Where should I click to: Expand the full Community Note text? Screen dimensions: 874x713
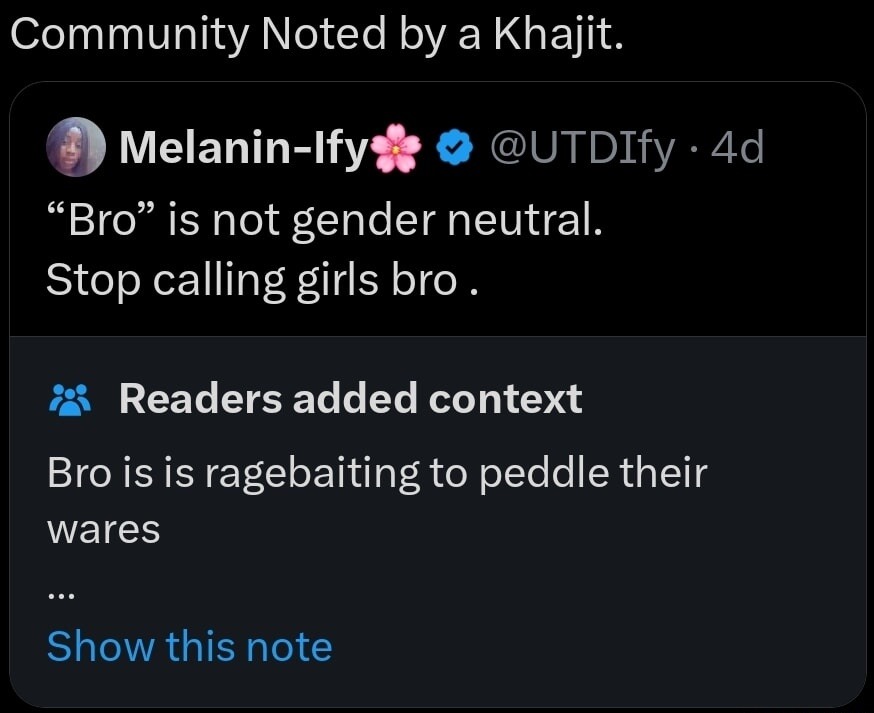190,646
